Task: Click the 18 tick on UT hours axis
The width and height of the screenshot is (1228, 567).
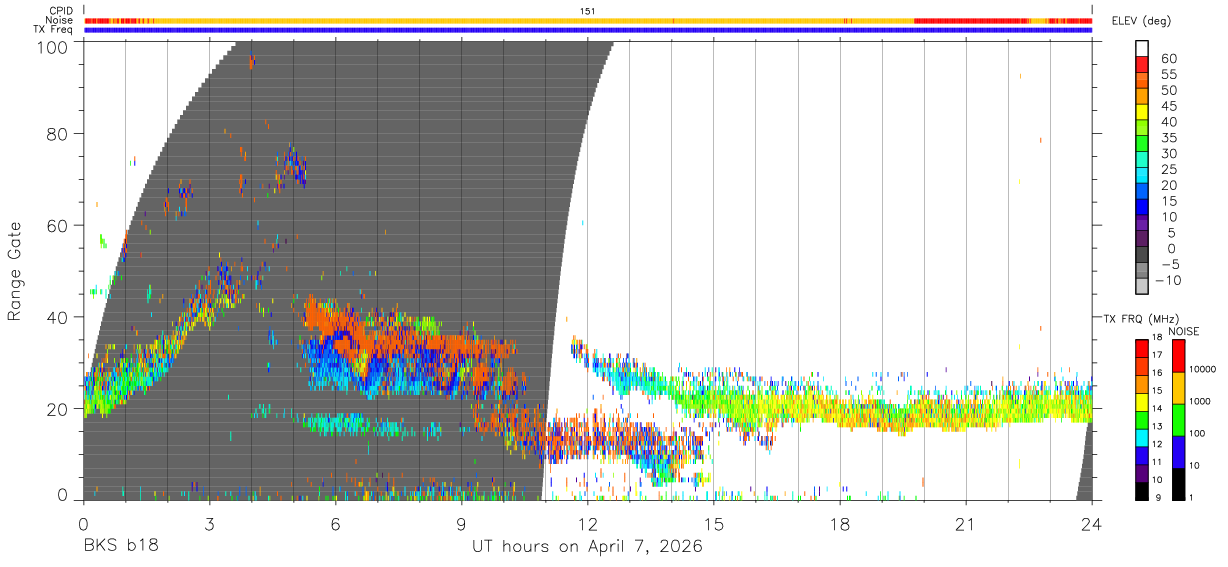Action: 839,524
